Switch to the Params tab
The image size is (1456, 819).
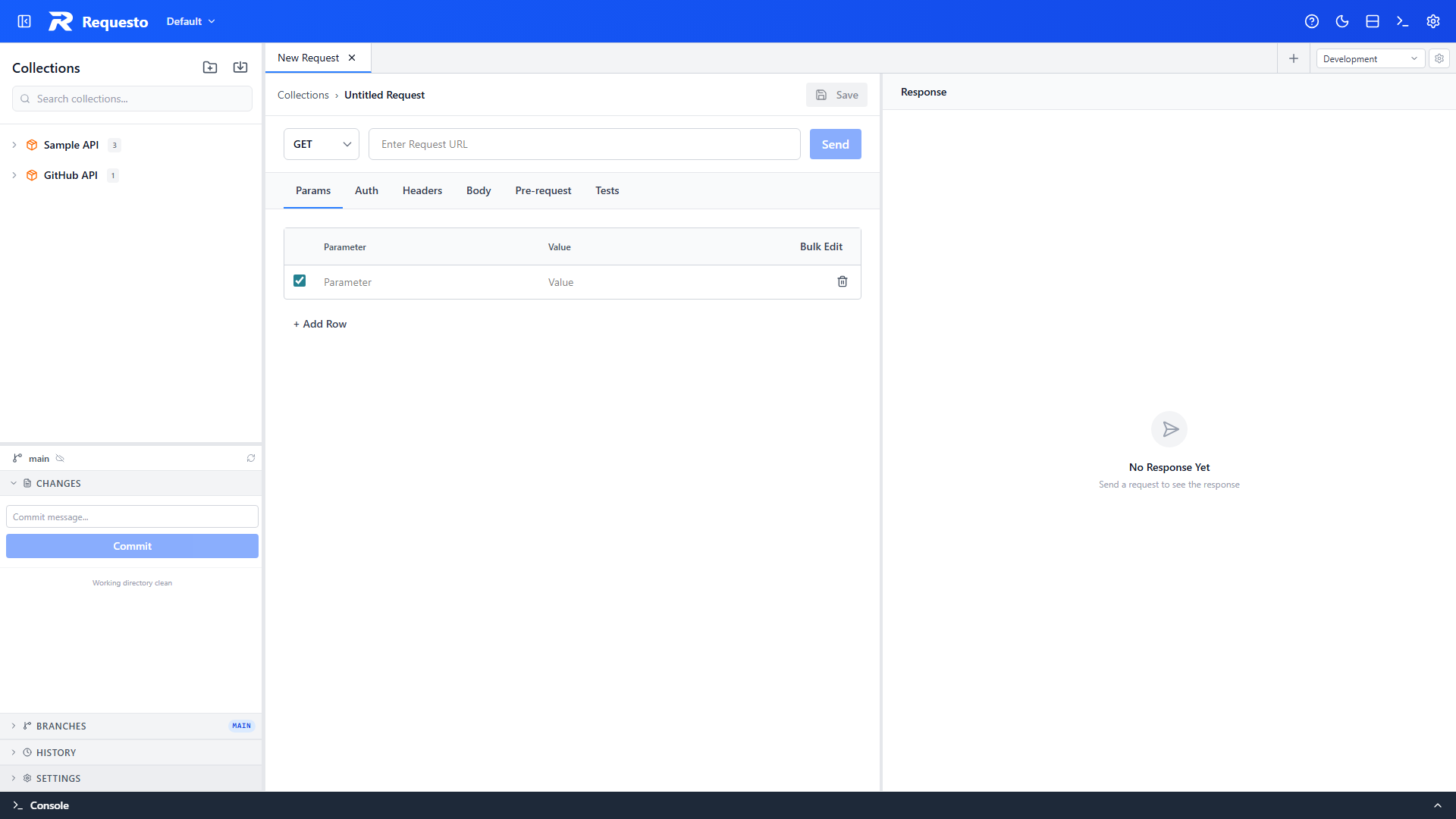[x=313, y=190]
